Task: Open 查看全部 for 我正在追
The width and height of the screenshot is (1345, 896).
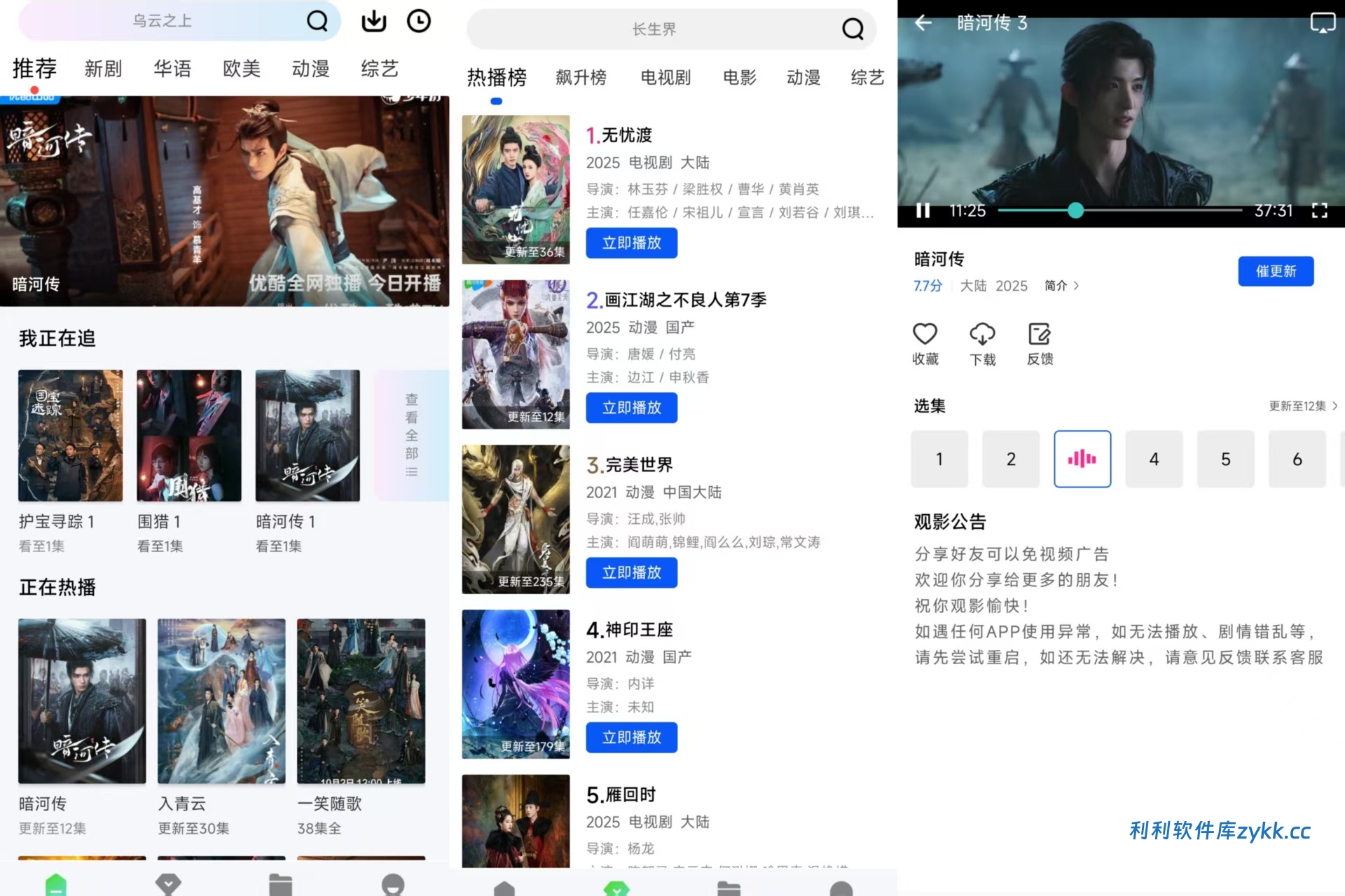Action: click(x=411, y=435)
